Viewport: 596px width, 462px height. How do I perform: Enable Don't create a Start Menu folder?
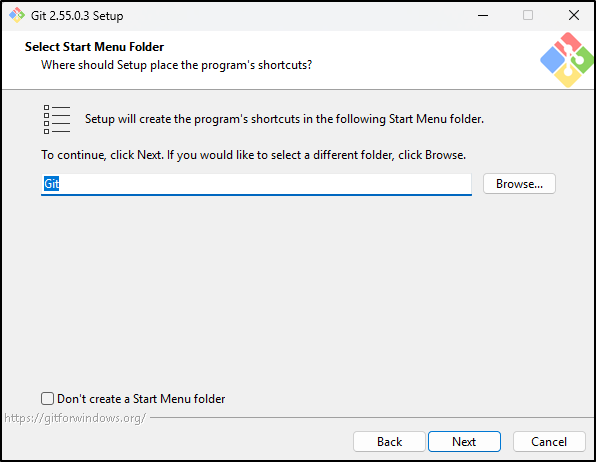48,398
